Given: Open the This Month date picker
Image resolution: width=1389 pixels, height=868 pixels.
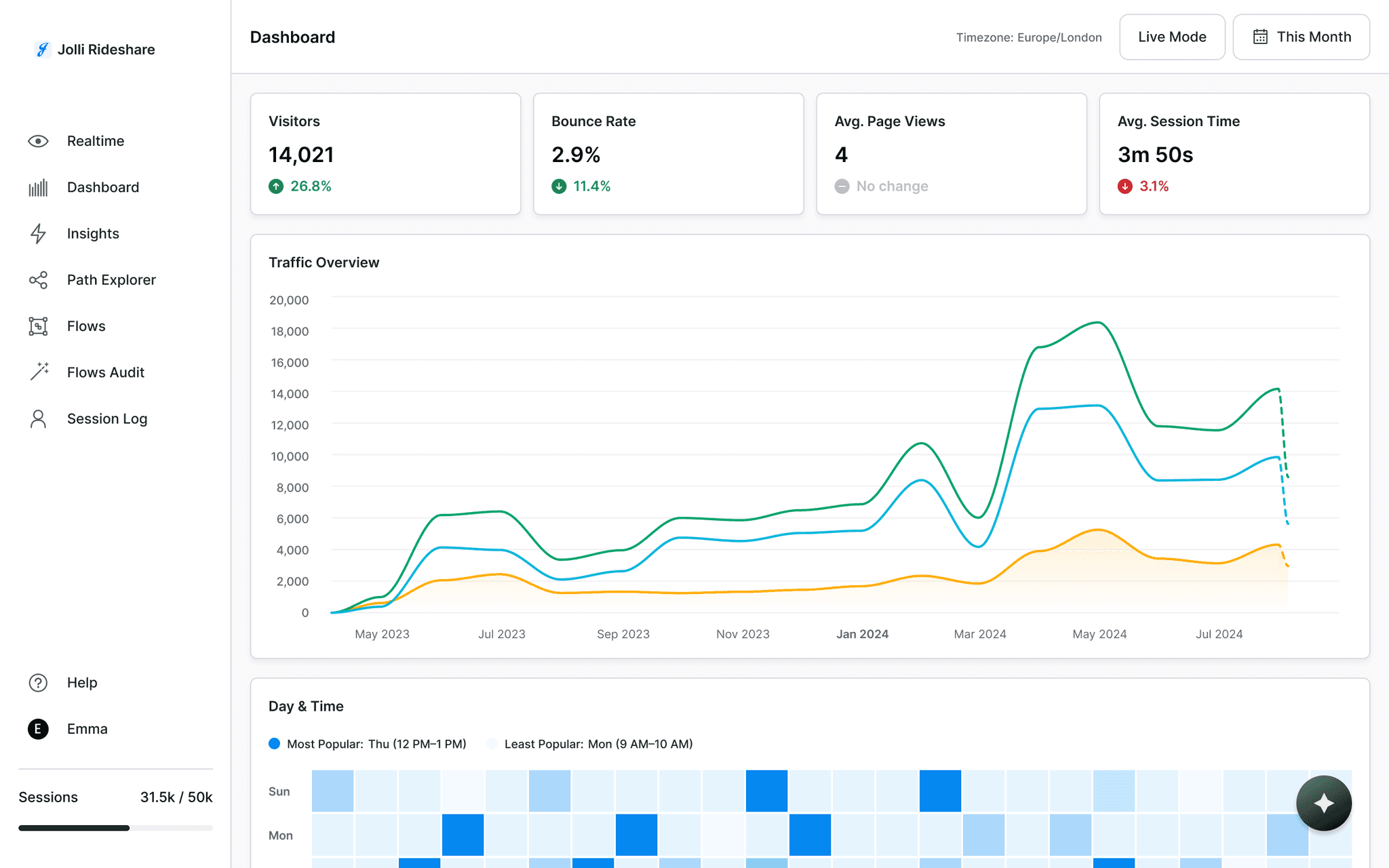Looking at the screenshot, I should 1301,37.
